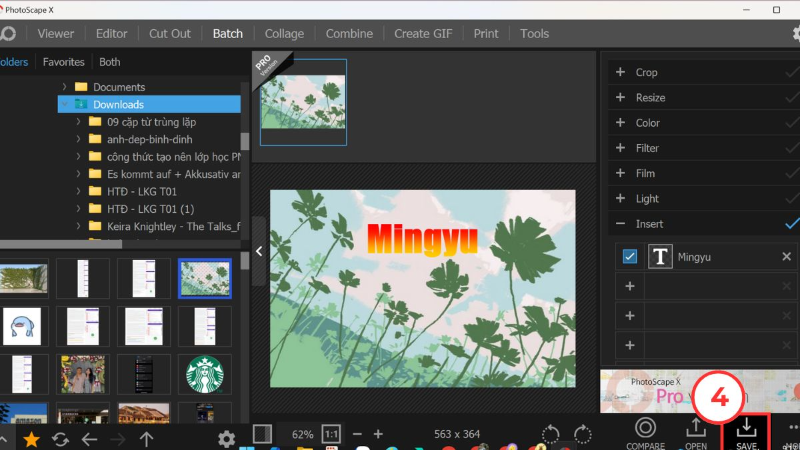Viewport: 800px width, 450px height.
Task: Set zoom to 1:1 actual size
Action: (x=331, y=435)
